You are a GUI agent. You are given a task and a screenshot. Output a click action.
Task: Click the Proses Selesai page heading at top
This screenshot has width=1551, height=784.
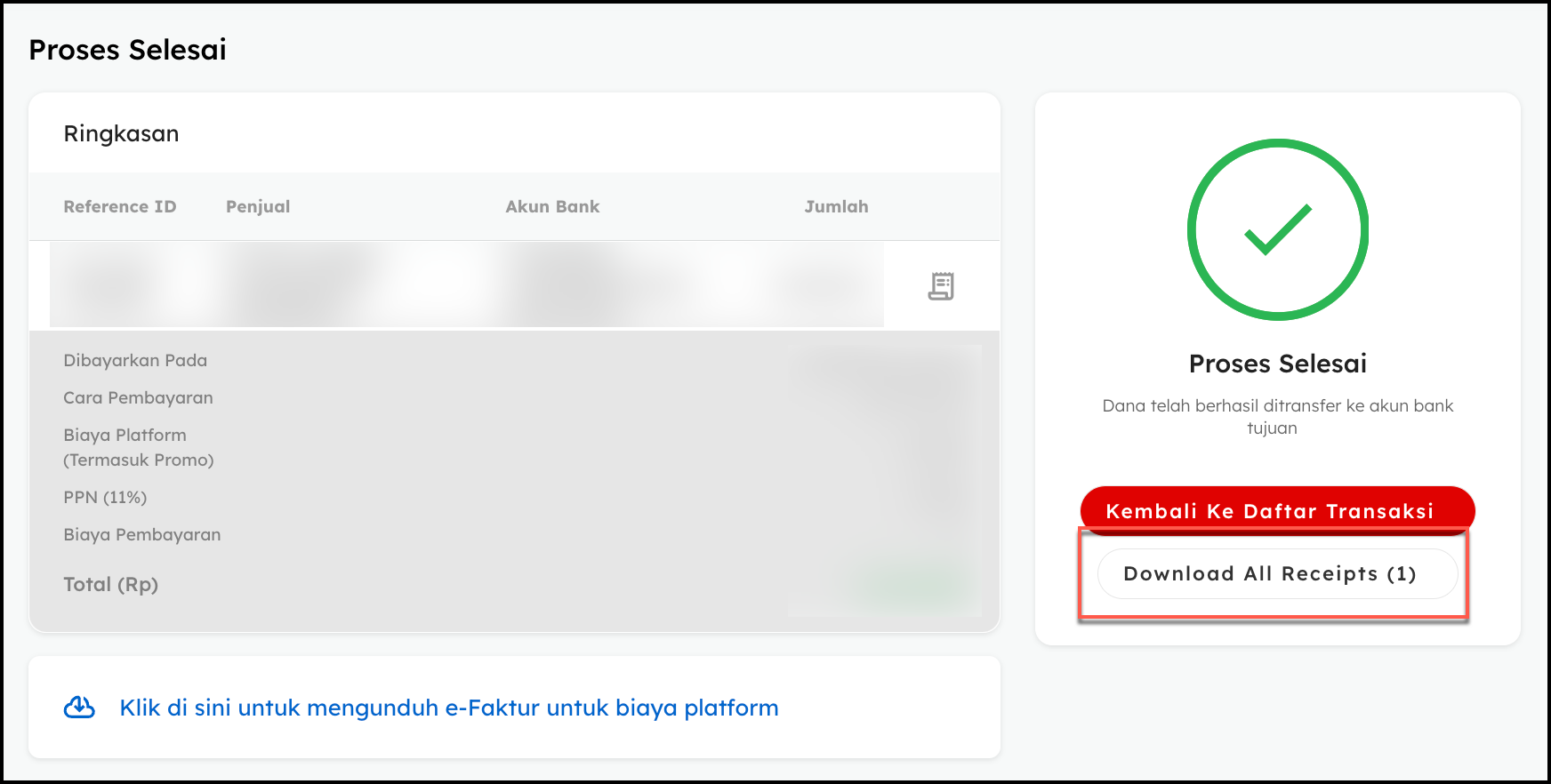click(128, 50)
